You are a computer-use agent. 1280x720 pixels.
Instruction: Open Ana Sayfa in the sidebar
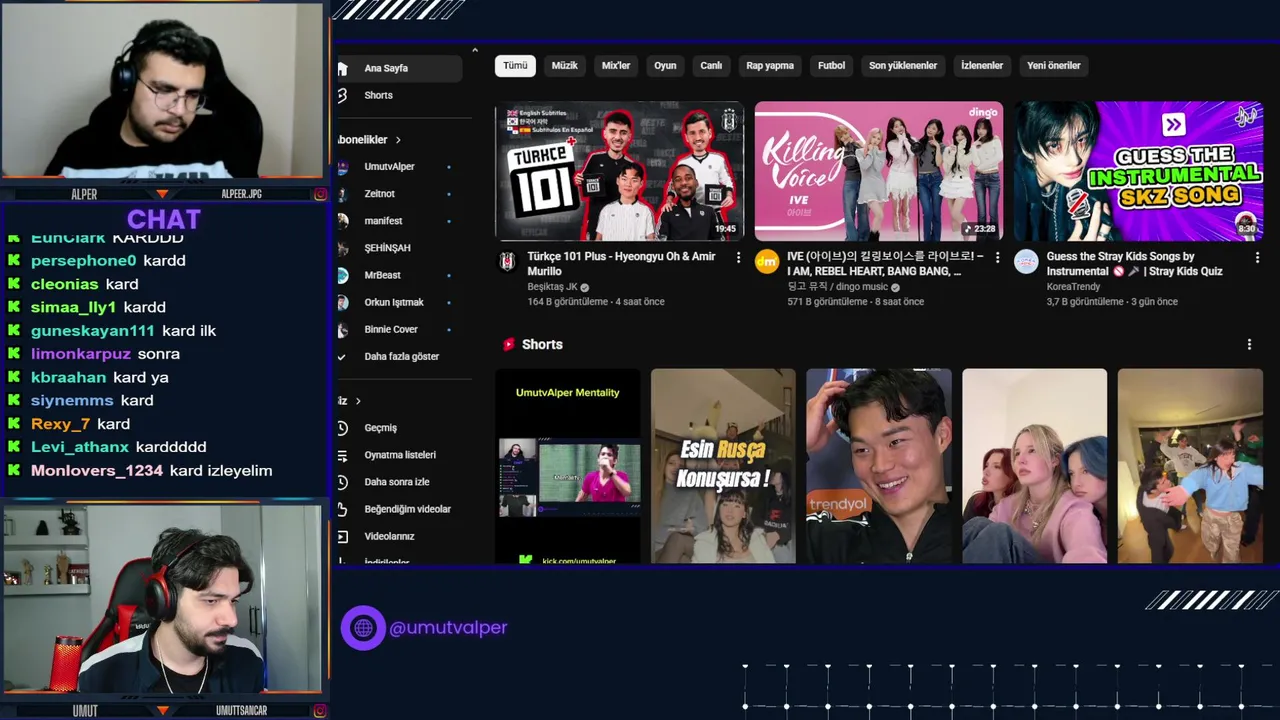coord(398,68)
